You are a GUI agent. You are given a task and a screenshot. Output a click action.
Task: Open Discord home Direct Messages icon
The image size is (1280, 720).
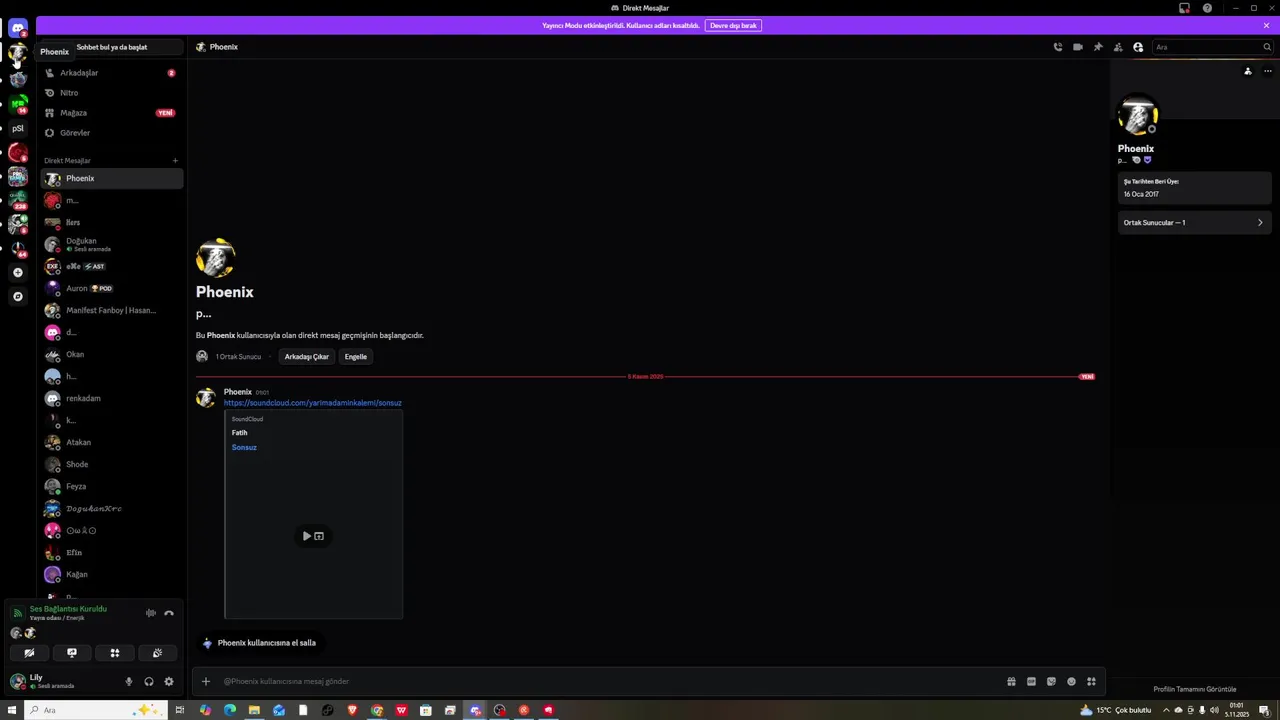[x=18, y=28]
